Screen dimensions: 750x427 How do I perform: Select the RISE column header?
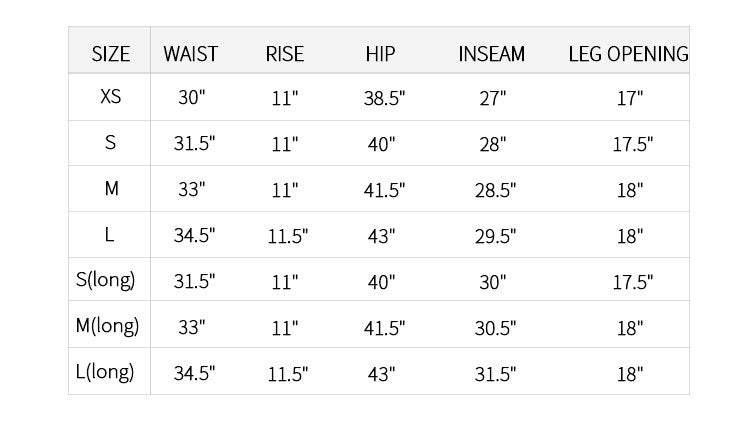(x=285, y=54)
